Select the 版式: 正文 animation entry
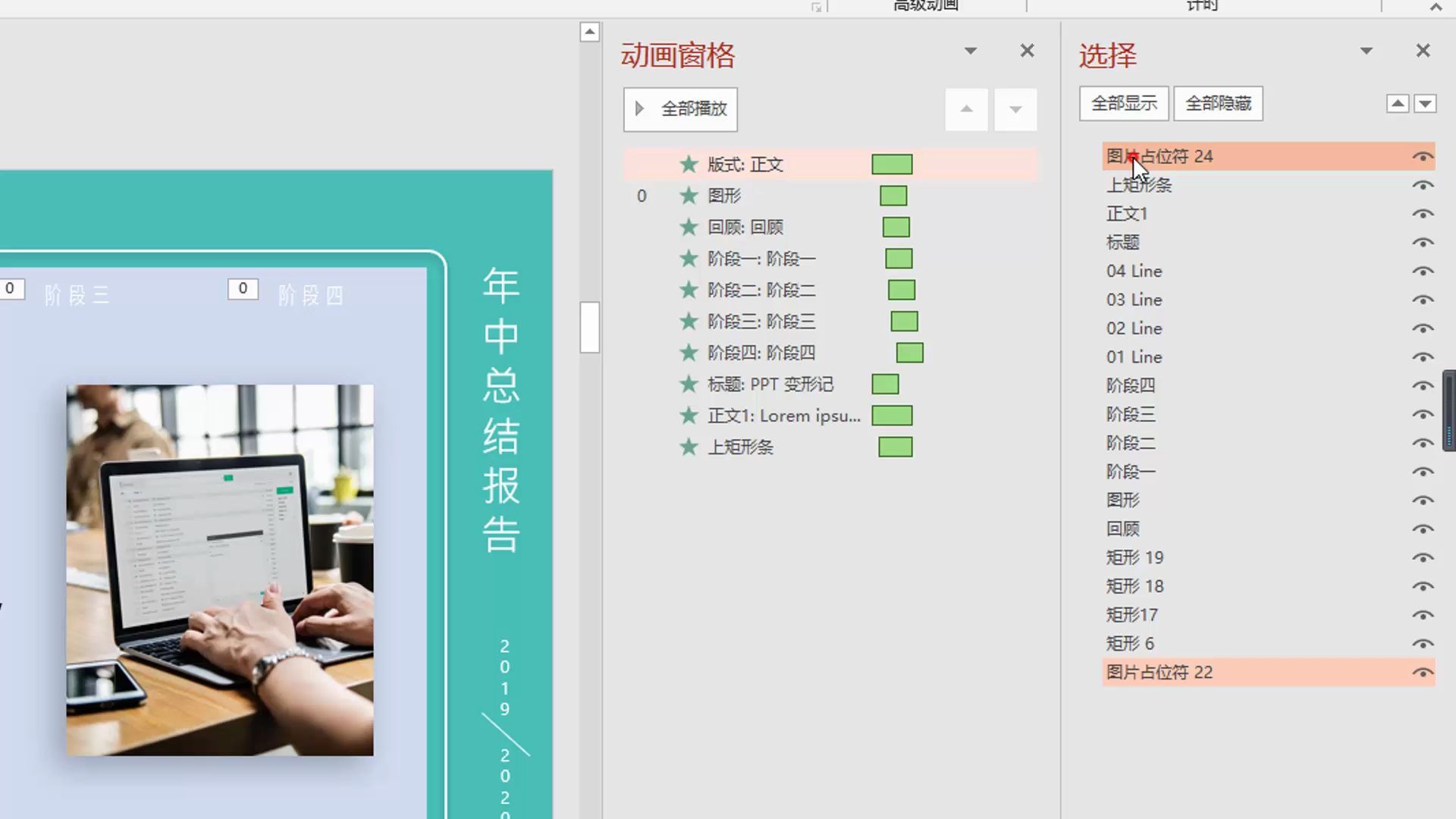 tap(830, 164)
